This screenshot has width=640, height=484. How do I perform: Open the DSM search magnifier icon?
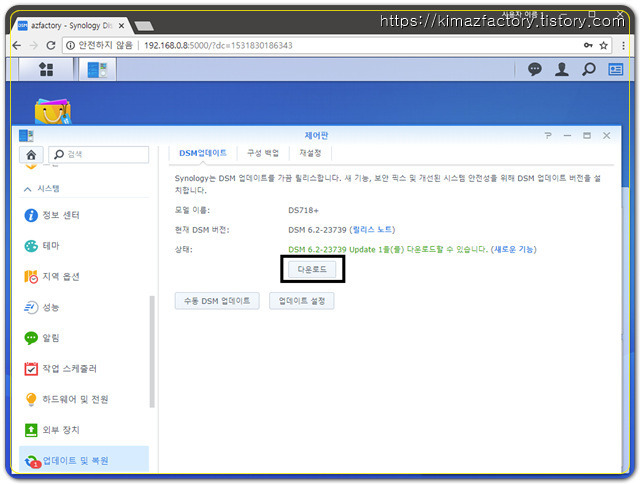(x=589, y=69)
